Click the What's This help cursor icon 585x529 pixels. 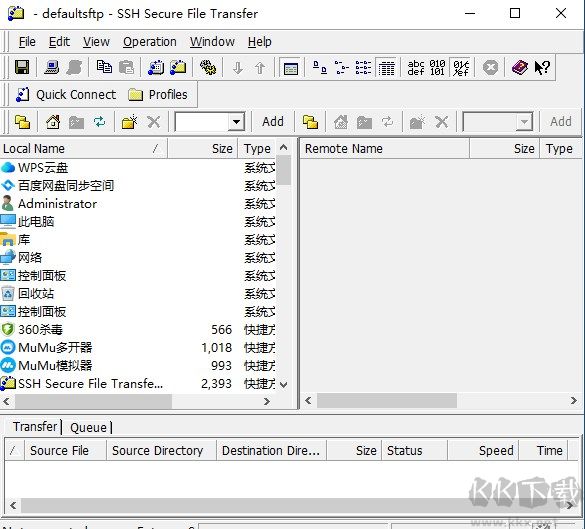[x=542, y=68]
